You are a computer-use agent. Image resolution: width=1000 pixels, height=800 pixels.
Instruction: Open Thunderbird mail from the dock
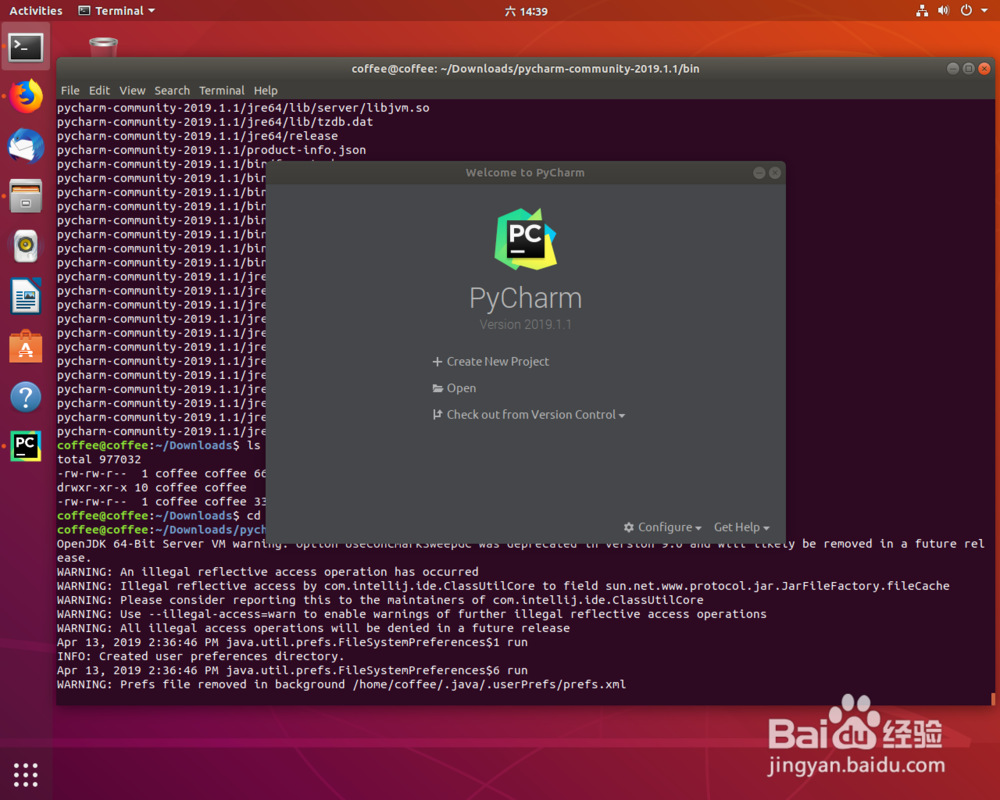pyautogui.click(x=26, y=146)
